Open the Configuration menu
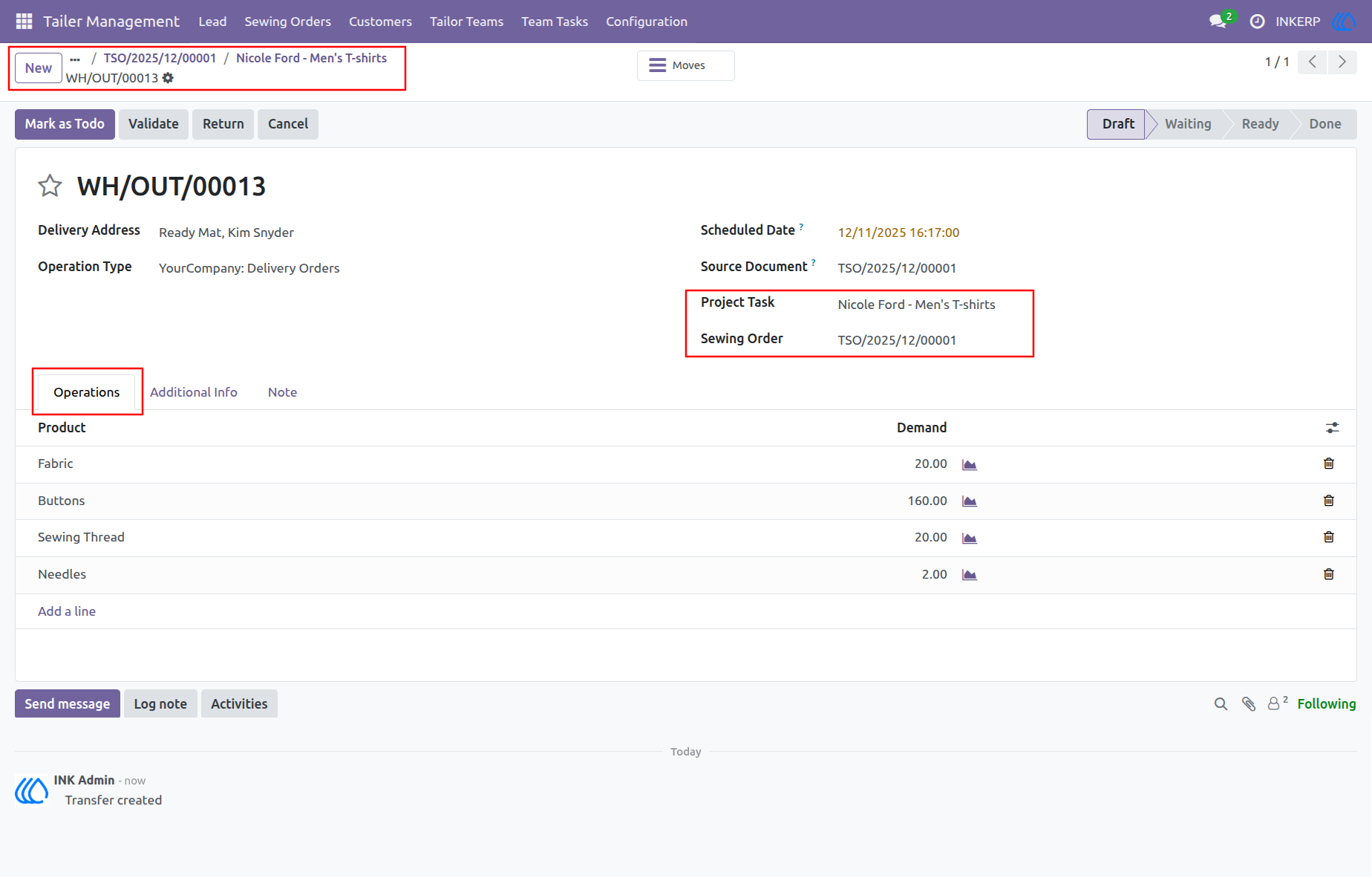The width and height of the screenshot is (1372, 878). tap(647, 22)
